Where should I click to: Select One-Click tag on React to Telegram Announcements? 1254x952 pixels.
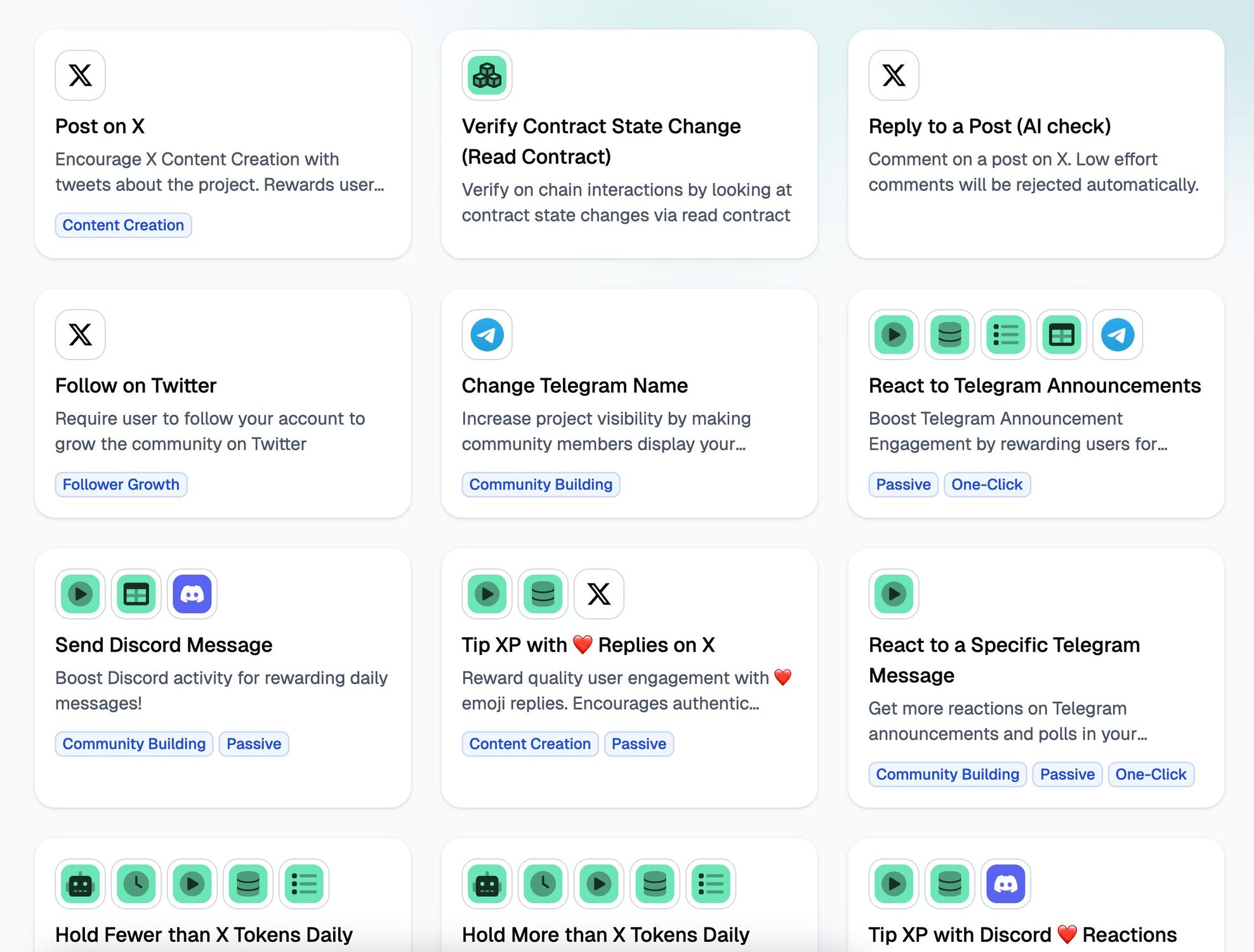point(986,484)
